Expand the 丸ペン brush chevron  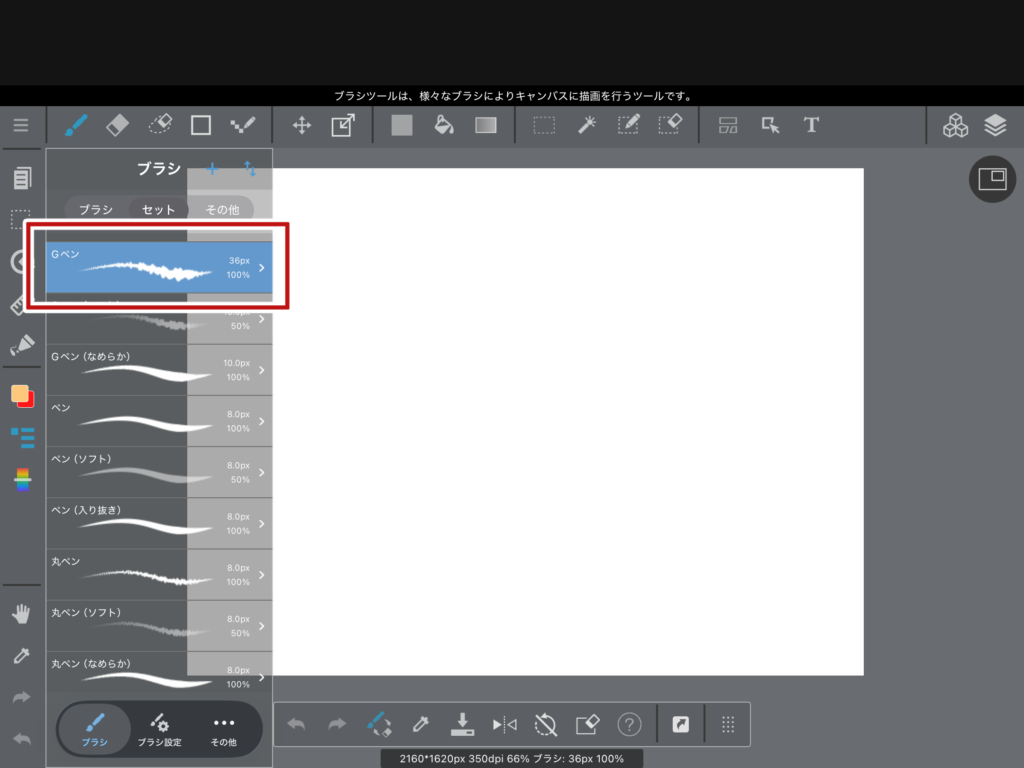[x=262, y=575]
